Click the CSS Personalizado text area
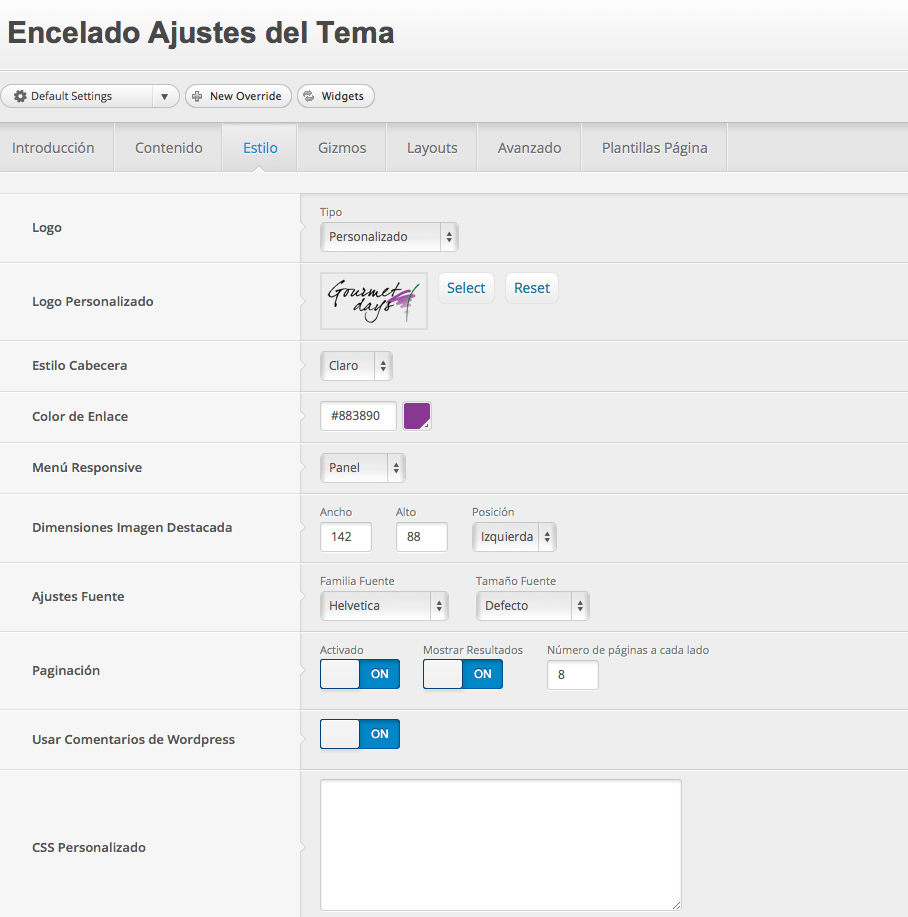The height and width of the screenshot is (917, 908). (500, 845)
